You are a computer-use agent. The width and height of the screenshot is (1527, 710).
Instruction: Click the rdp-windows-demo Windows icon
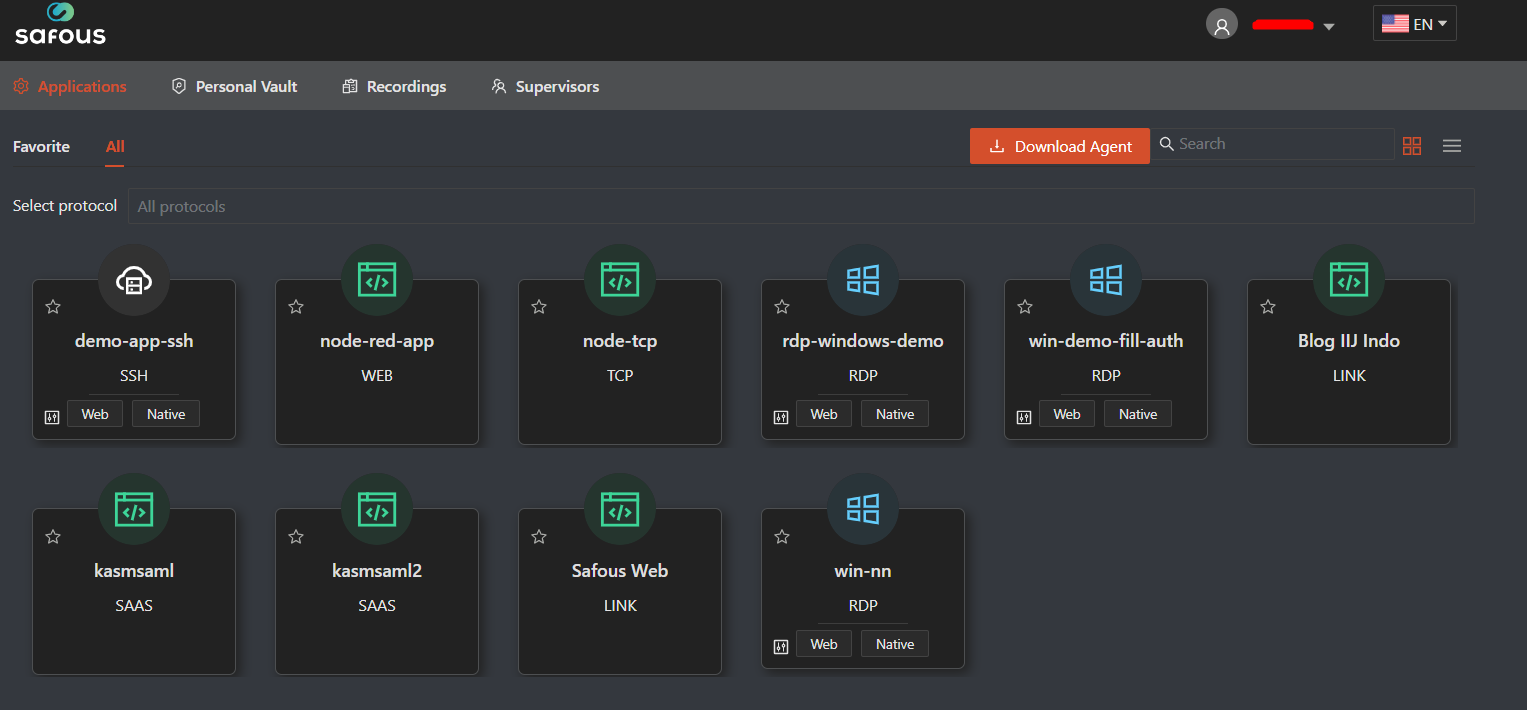point(863,280)
